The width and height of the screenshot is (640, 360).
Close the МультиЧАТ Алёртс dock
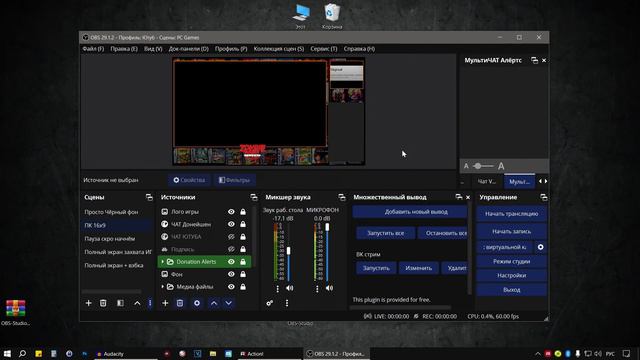[x=544, y=60]
